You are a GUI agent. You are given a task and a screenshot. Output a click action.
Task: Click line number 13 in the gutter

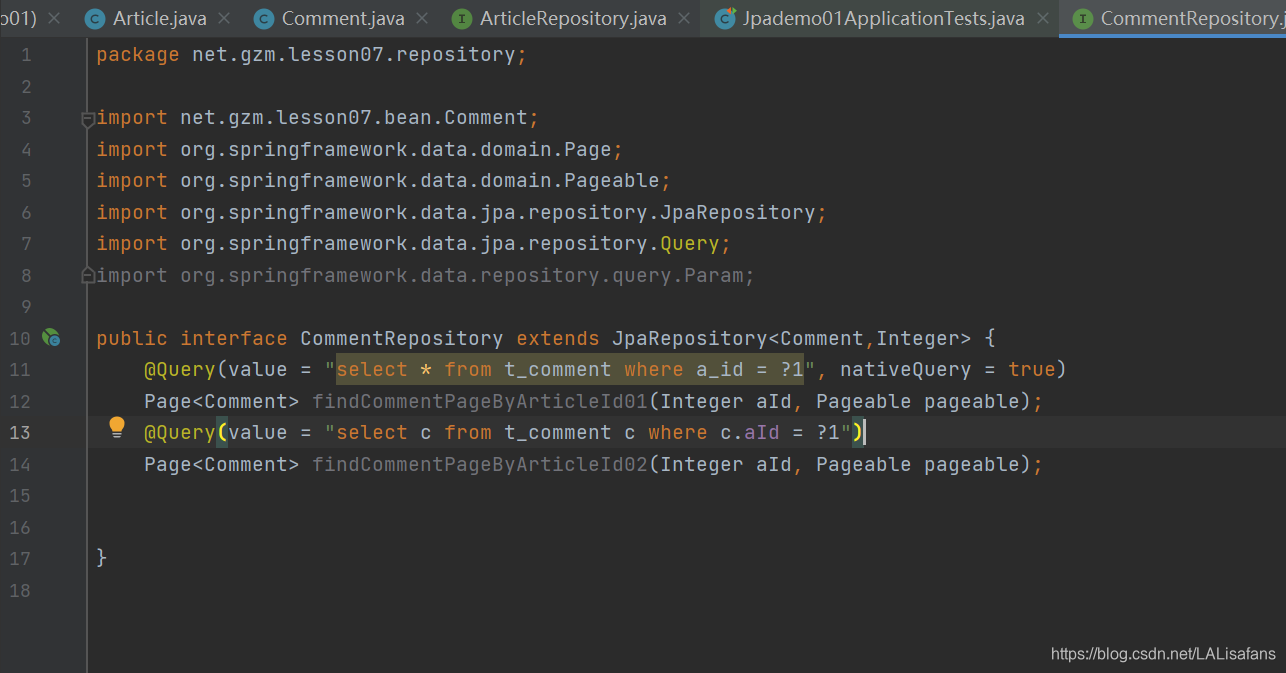pyautogui.click(x=21, y=433)
